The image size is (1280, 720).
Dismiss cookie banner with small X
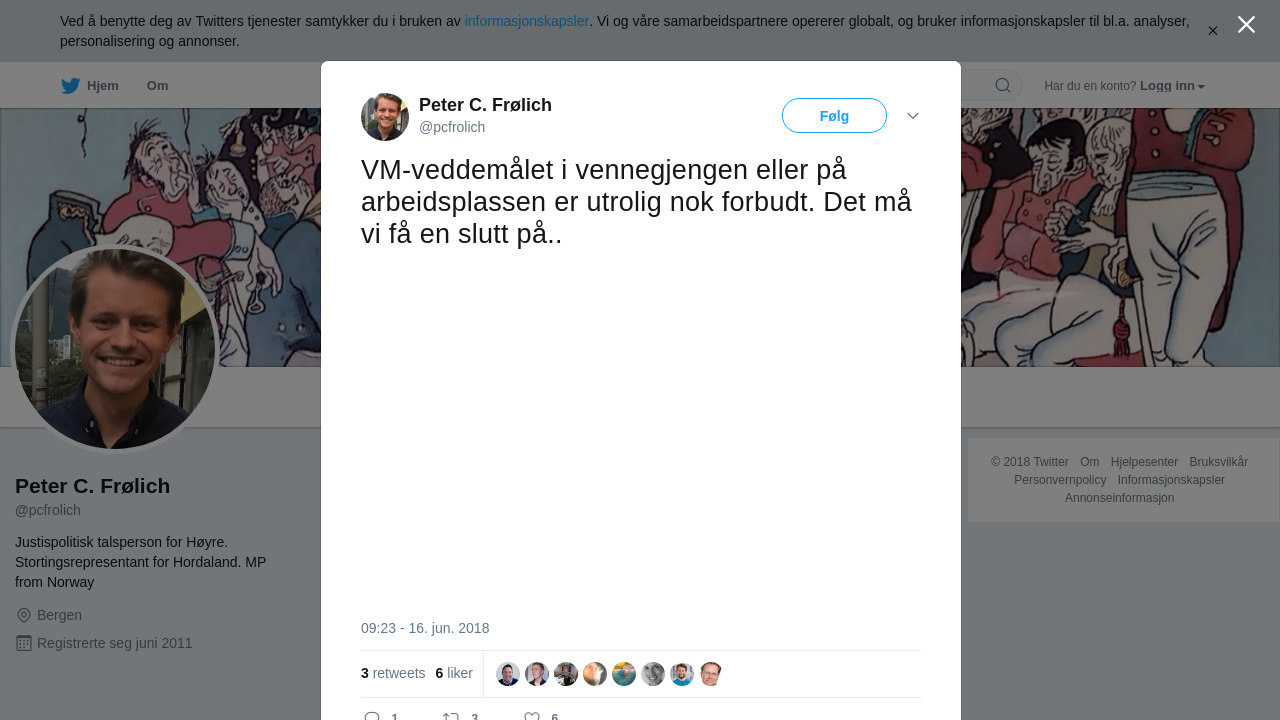(x=1212, y=31)
